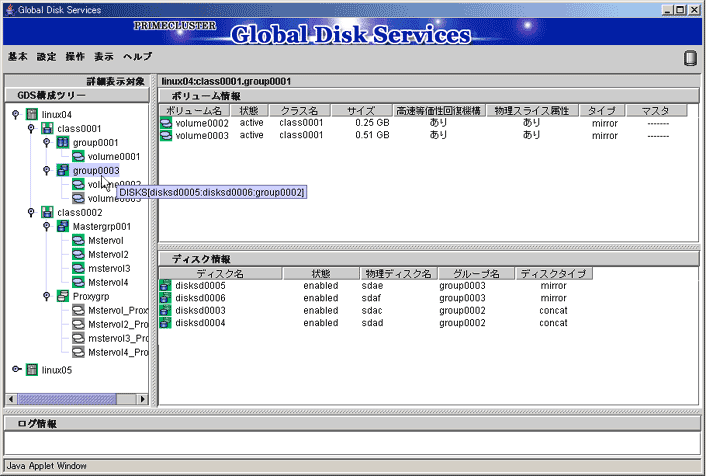Click disksd0005 disk icon

pos(165,286)
